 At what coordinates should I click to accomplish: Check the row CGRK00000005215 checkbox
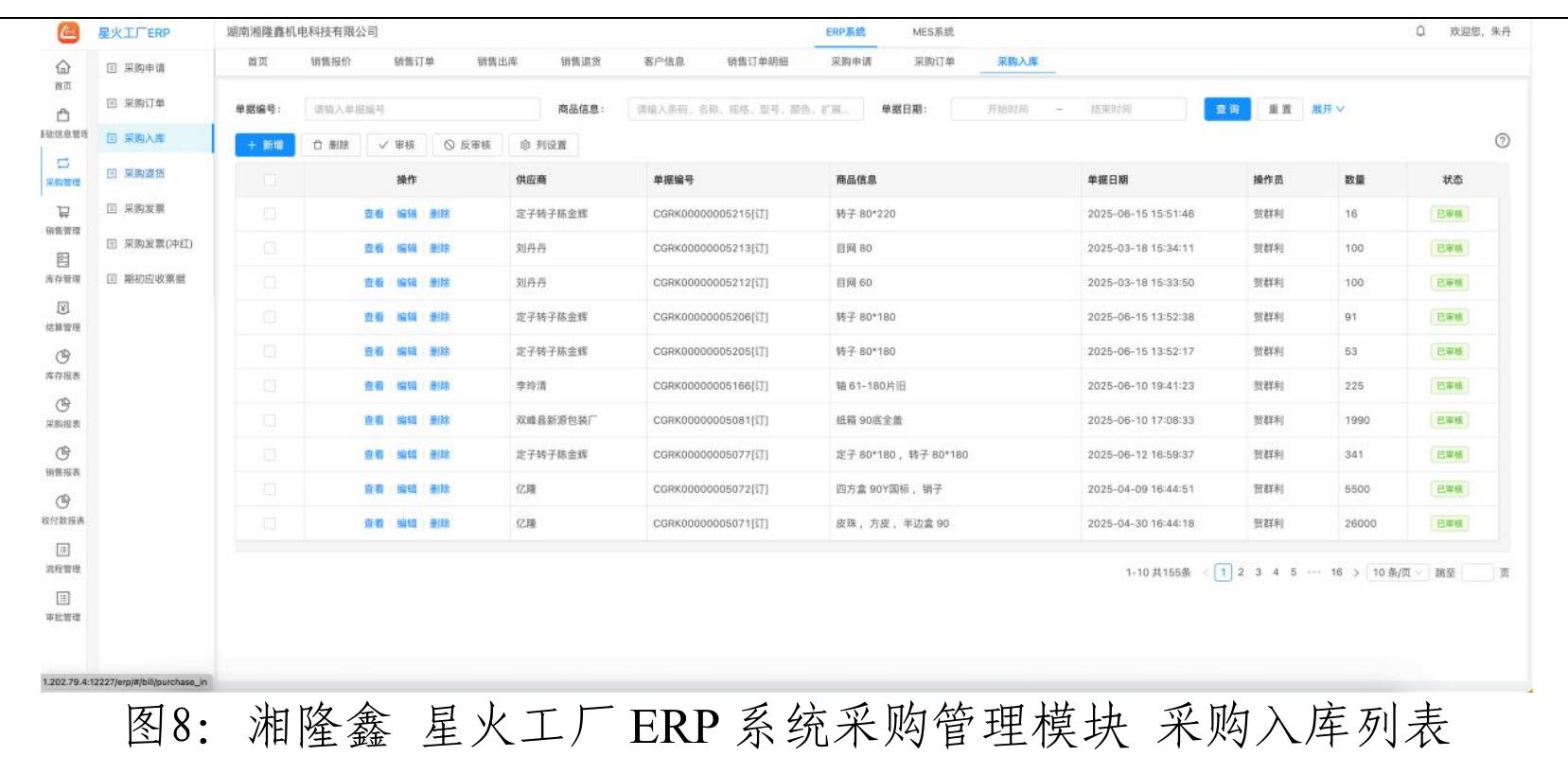[270, 214]
